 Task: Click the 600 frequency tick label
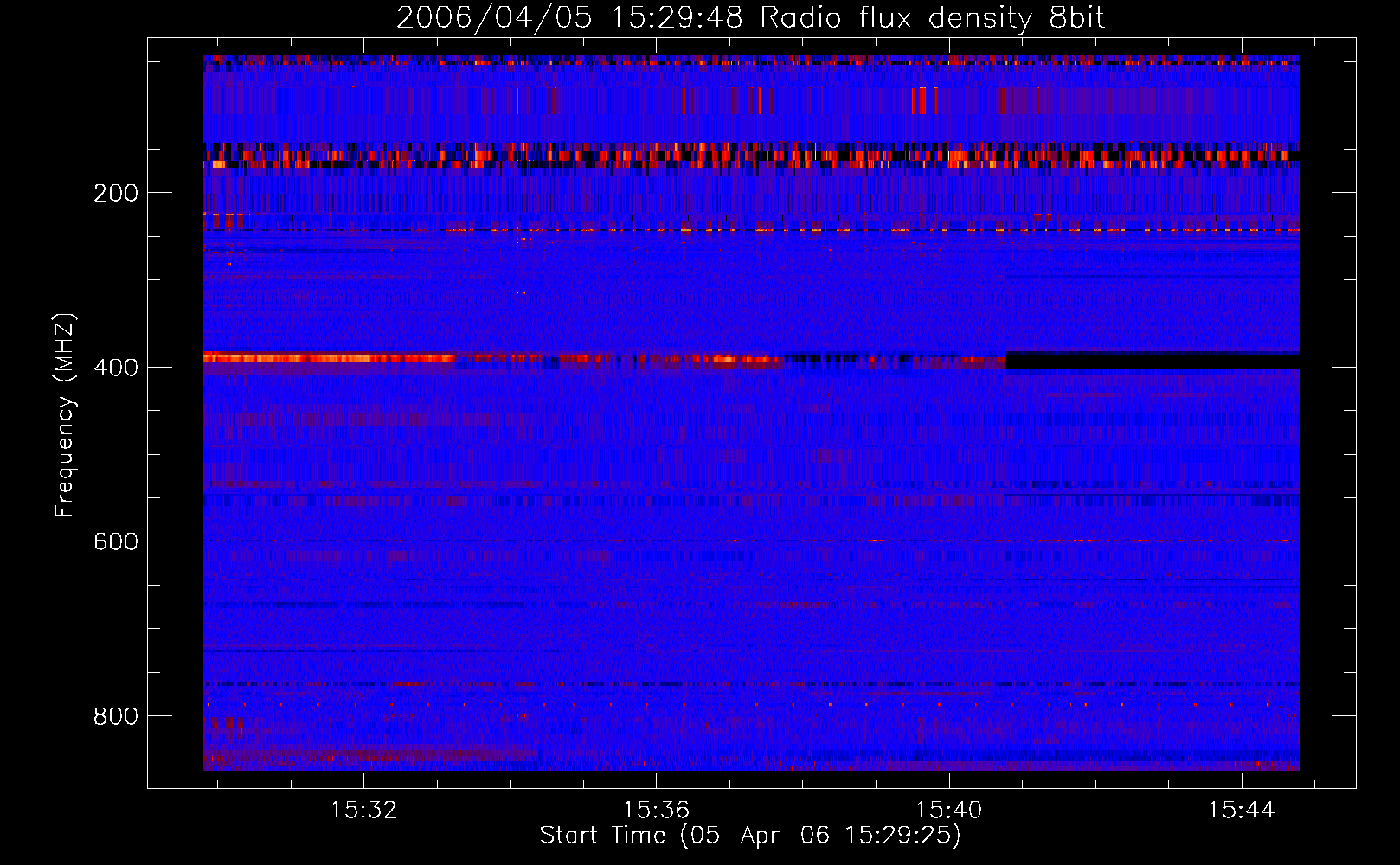116,541
